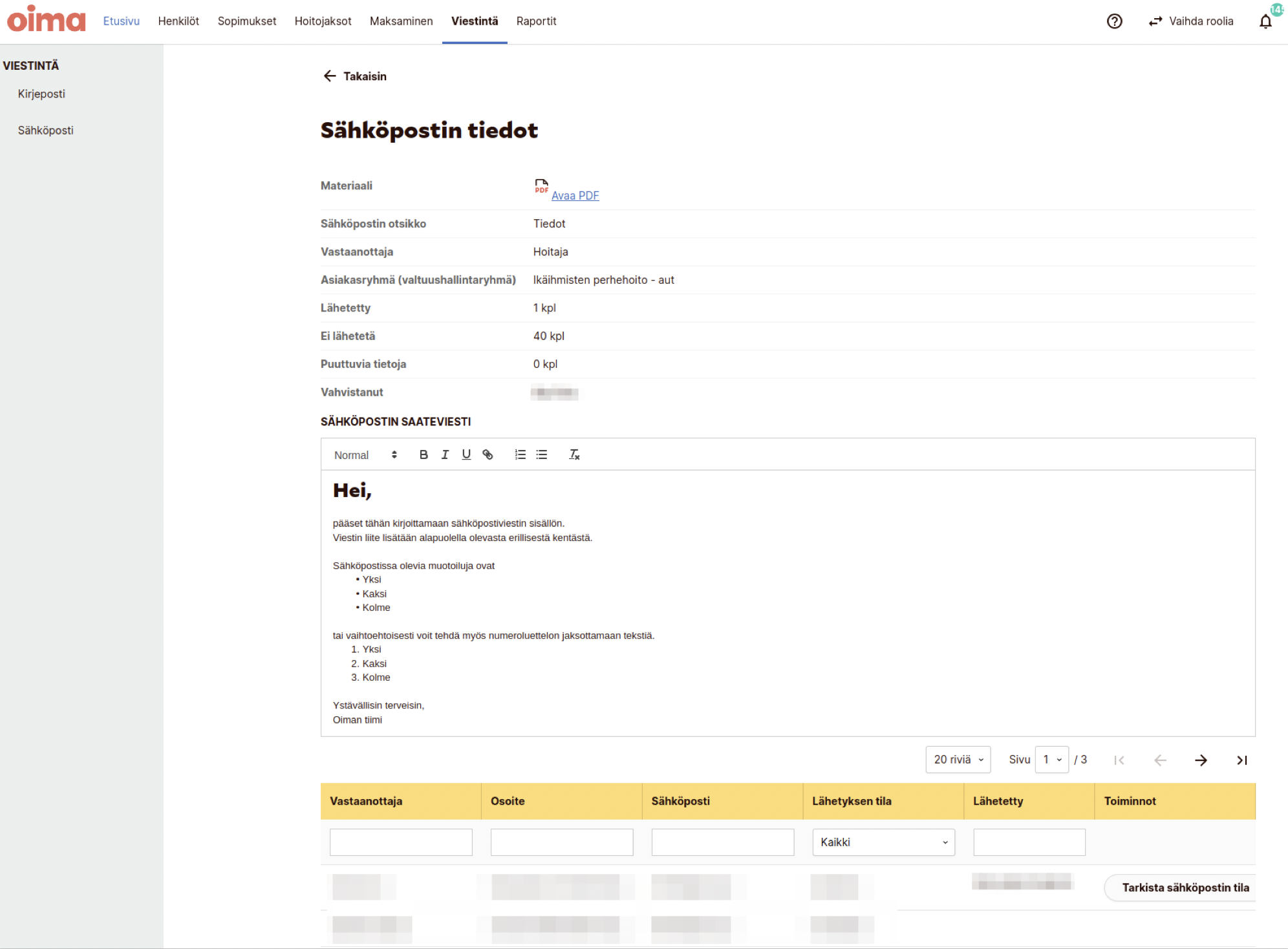The image size is (1288, 949).
Task: Apply bullet list formatting
Action: coord(542,454)
